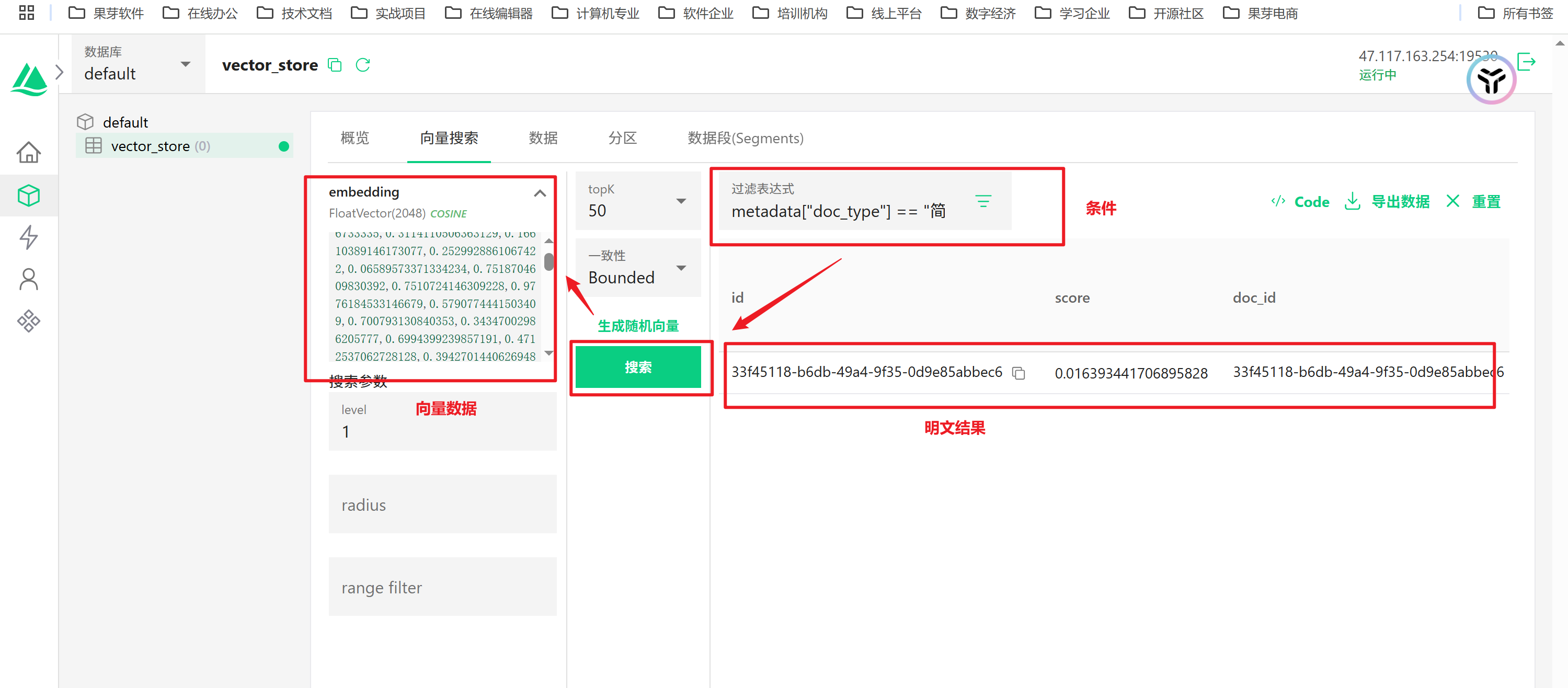Click the diamond grid sidebar icon

click(29, 320)
